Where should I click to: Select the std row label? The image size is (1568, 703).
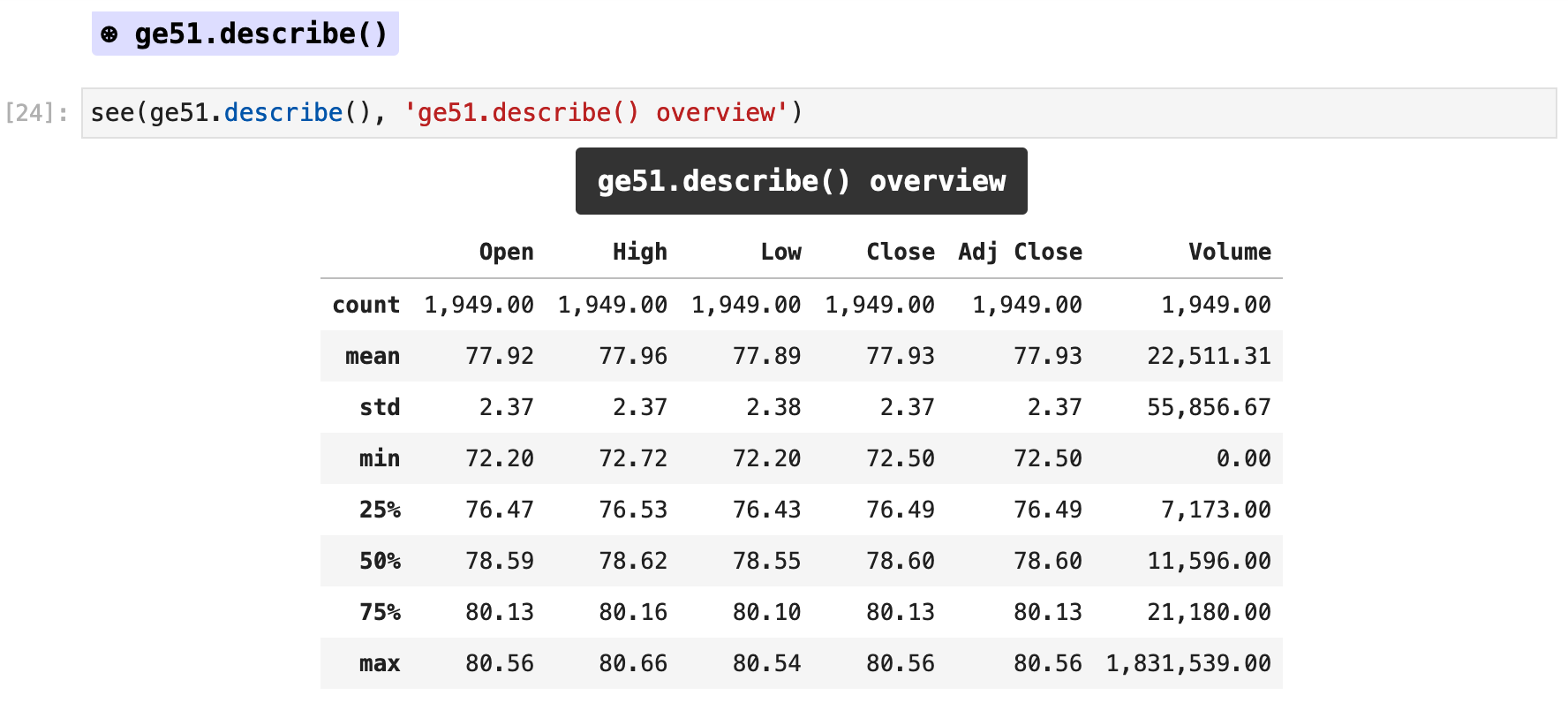[x=380, y=407]
